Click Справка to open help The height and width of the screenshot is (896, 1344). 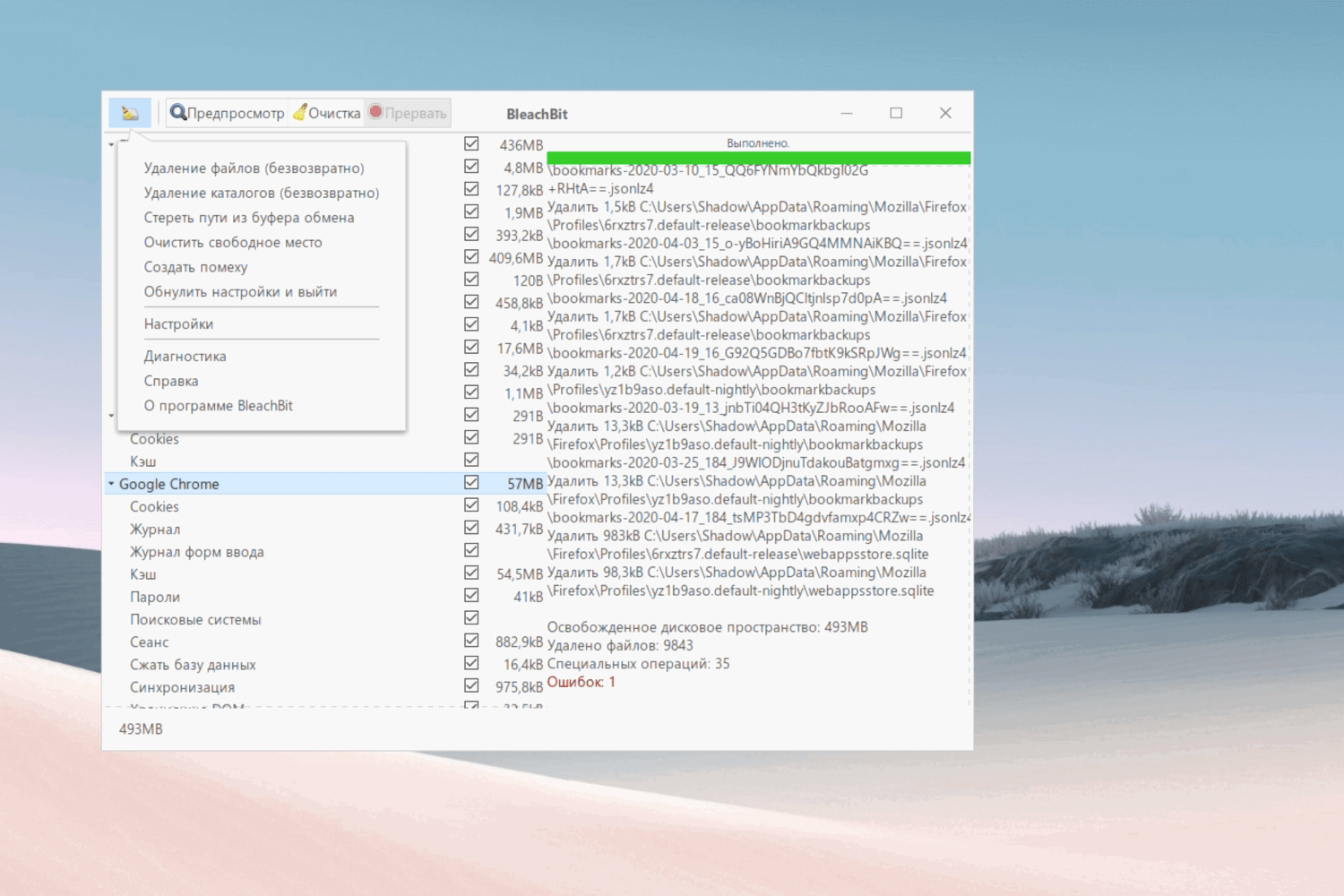click(170, 381)
